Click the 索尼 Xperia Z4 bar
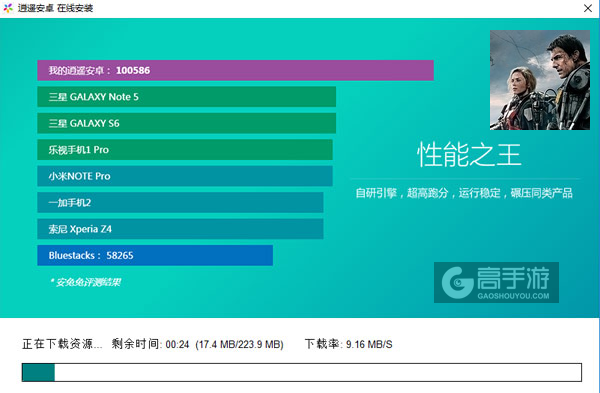Screen dimensions: 600x393 [180, 229]
